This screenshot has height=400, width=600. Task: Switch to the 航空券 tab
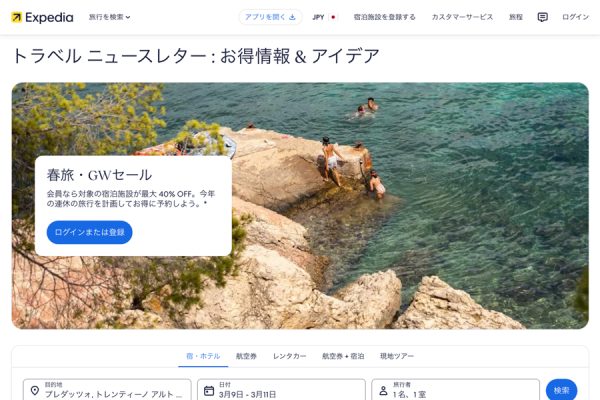[246, 356]
